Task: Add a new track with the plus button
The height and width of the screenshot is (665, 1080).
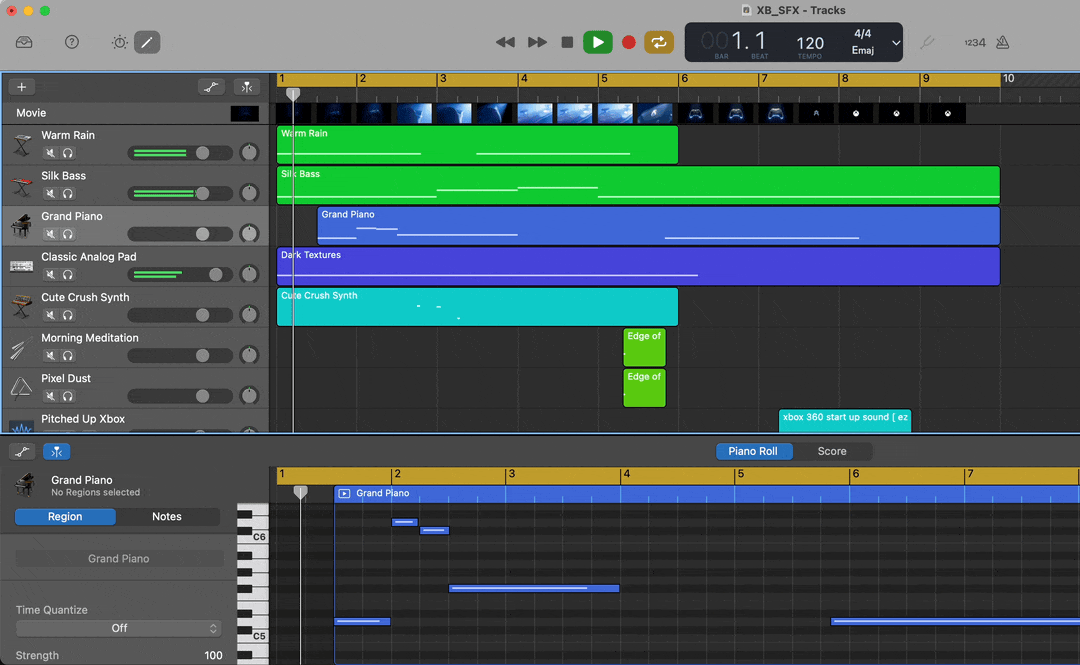Action: click(x=21, y=86)
